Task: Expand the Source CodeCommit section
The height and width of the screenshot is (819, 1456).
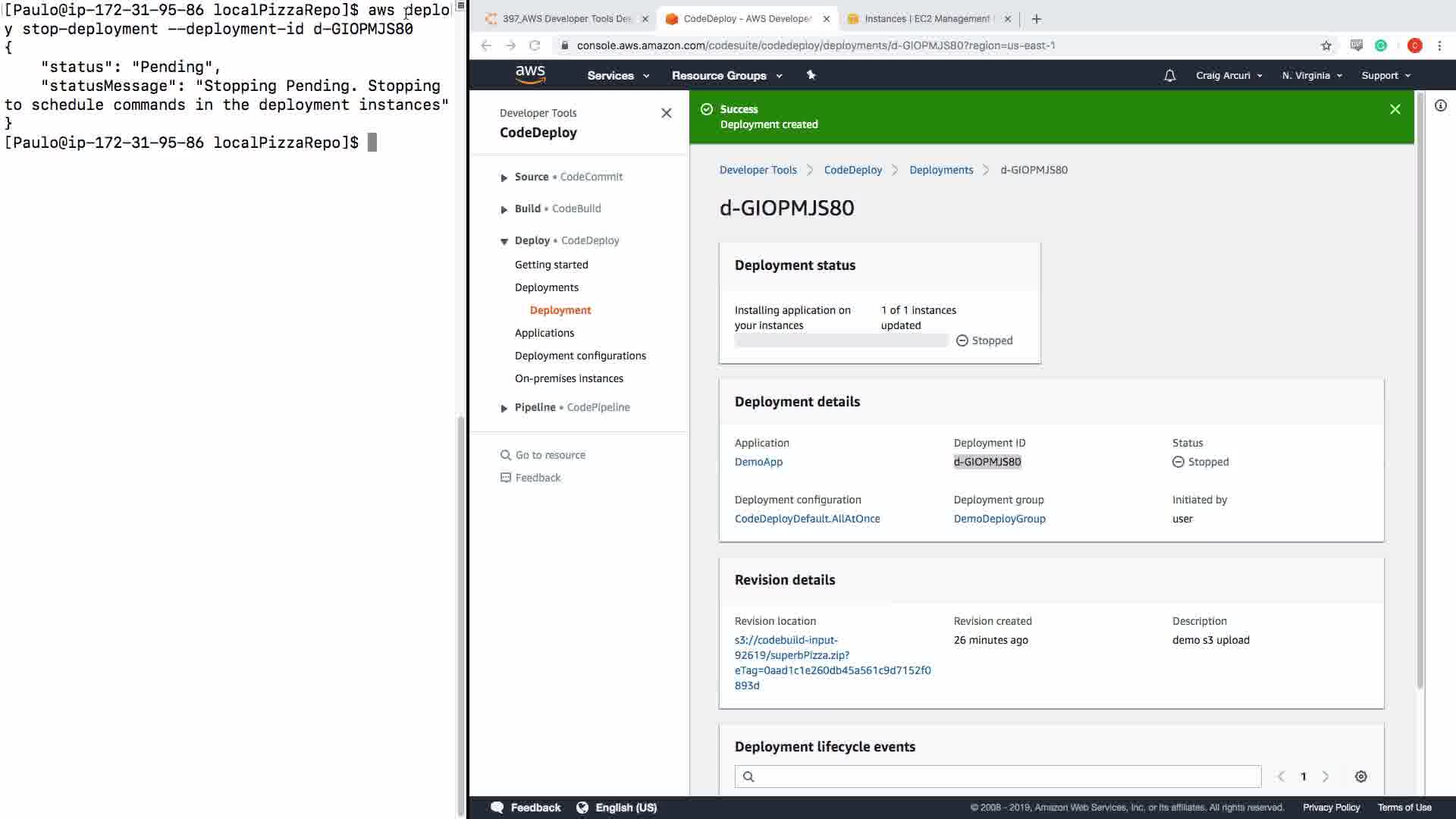Action: tap(504, 177)
